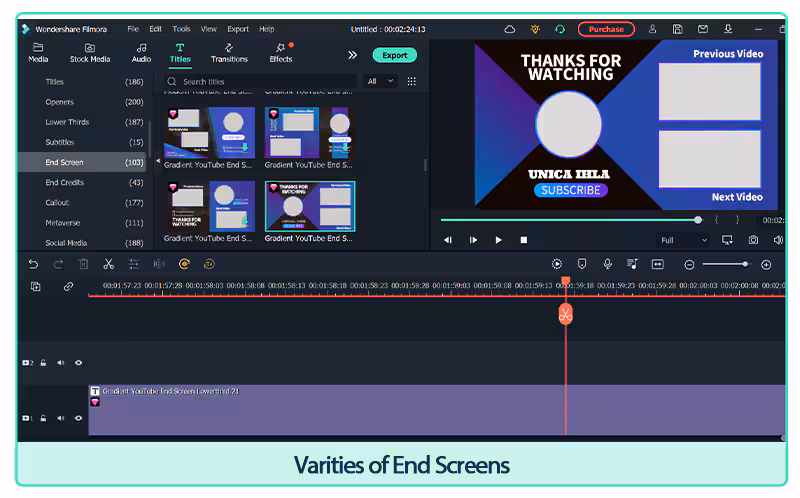The height and width of the screenshot is (498, 800).
Task: Open the Stock Media tab
Action: pyautogui.click(x=90, y=53)
